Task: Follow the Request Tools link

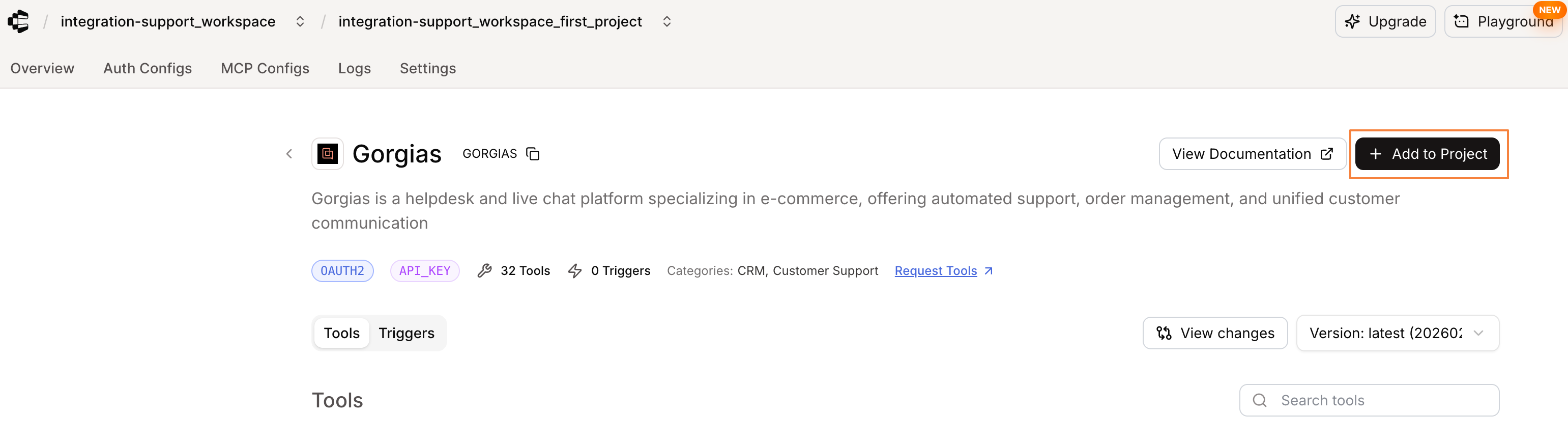Action: [x=936, y=271]
